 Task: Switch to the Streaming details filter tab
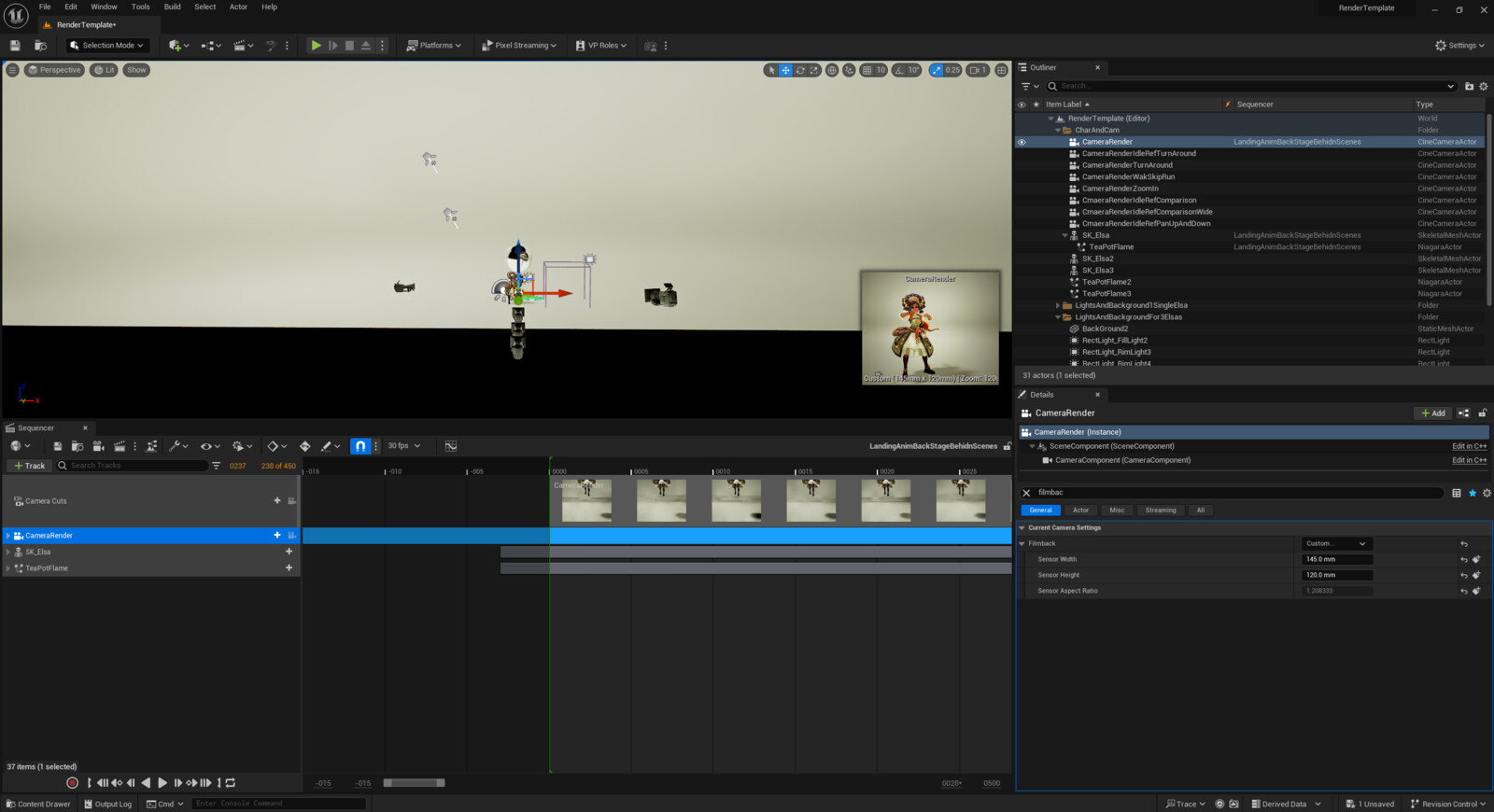pos(1161,511)
